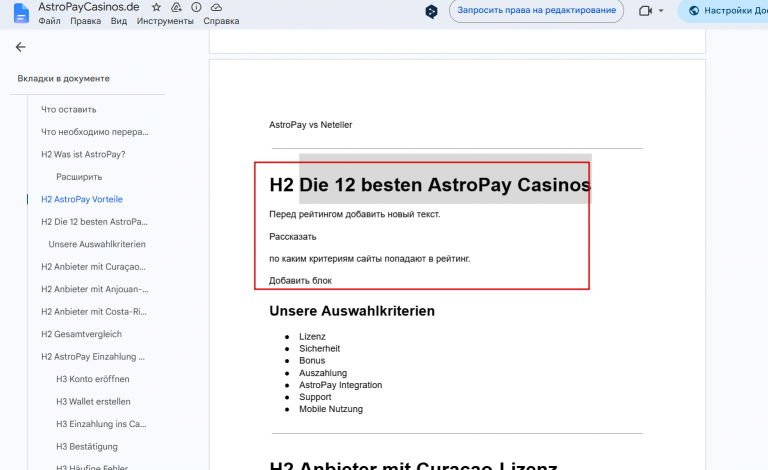768x470 pixels.
Task: Open the document info icon
Action: pyautogui.click(x=196, y=7)
